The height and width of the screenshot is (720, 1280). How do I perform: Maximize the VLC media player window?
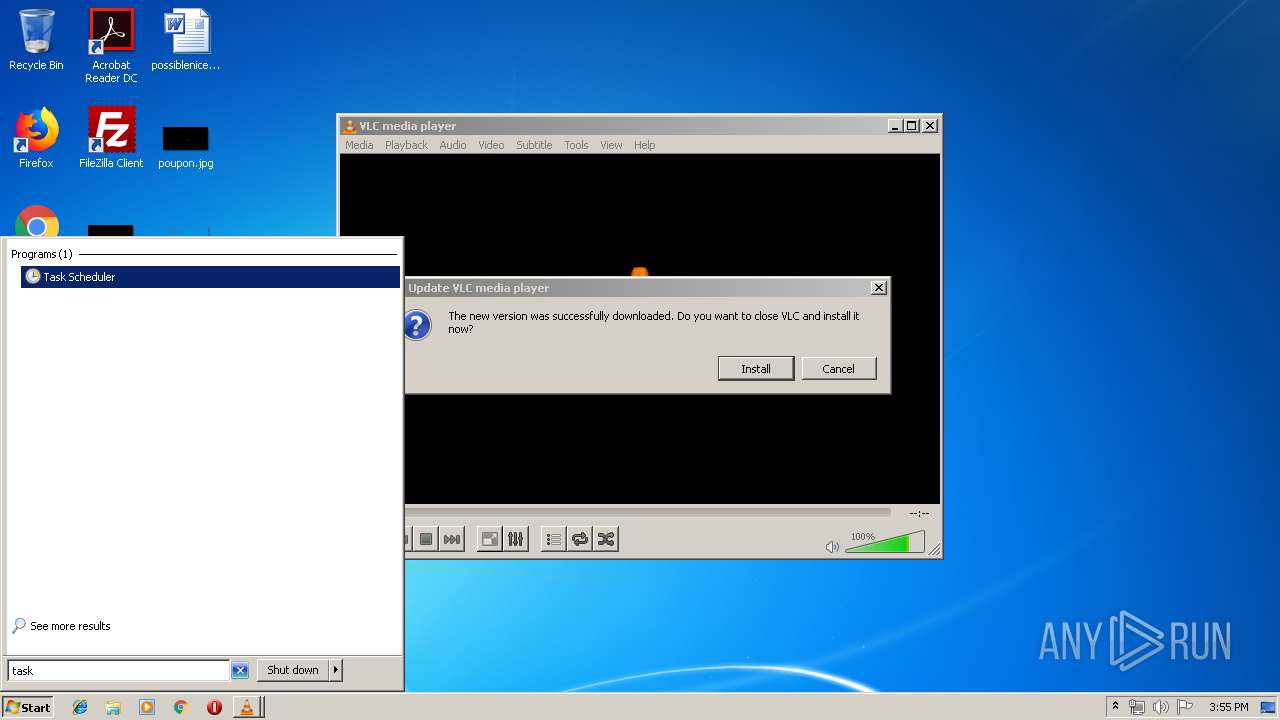(x=911, y=126)
